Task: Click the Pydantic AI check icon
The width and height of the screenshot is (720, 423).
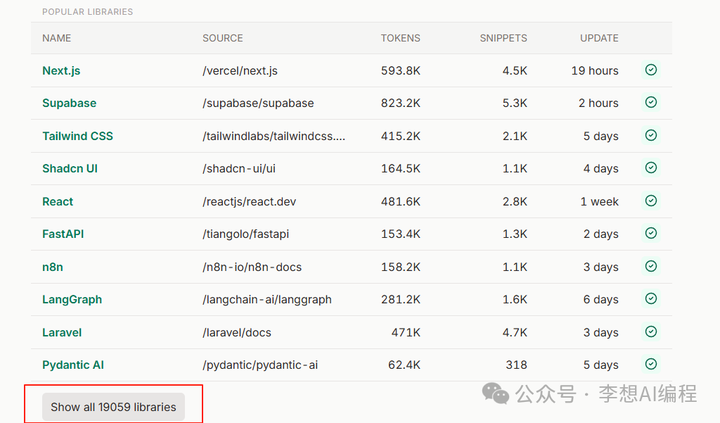Action: point(651,364)
